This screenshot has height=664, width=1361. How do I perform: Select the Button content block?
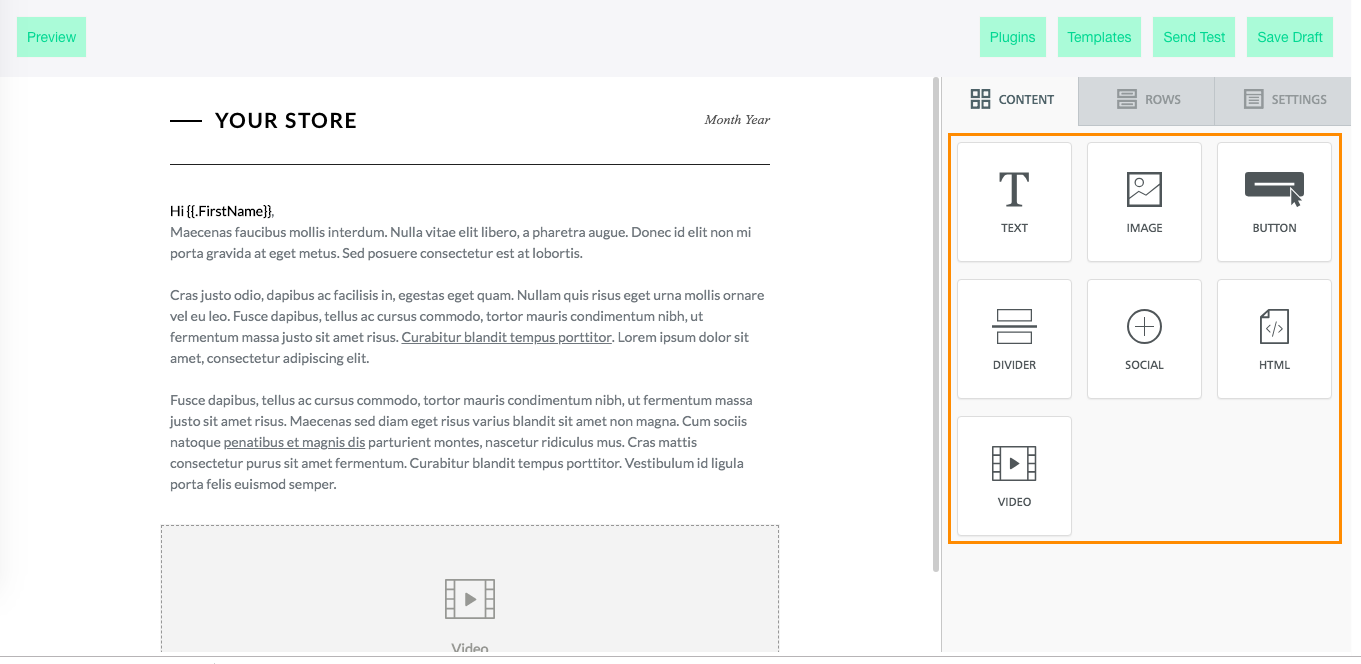tap(1274, 202)
